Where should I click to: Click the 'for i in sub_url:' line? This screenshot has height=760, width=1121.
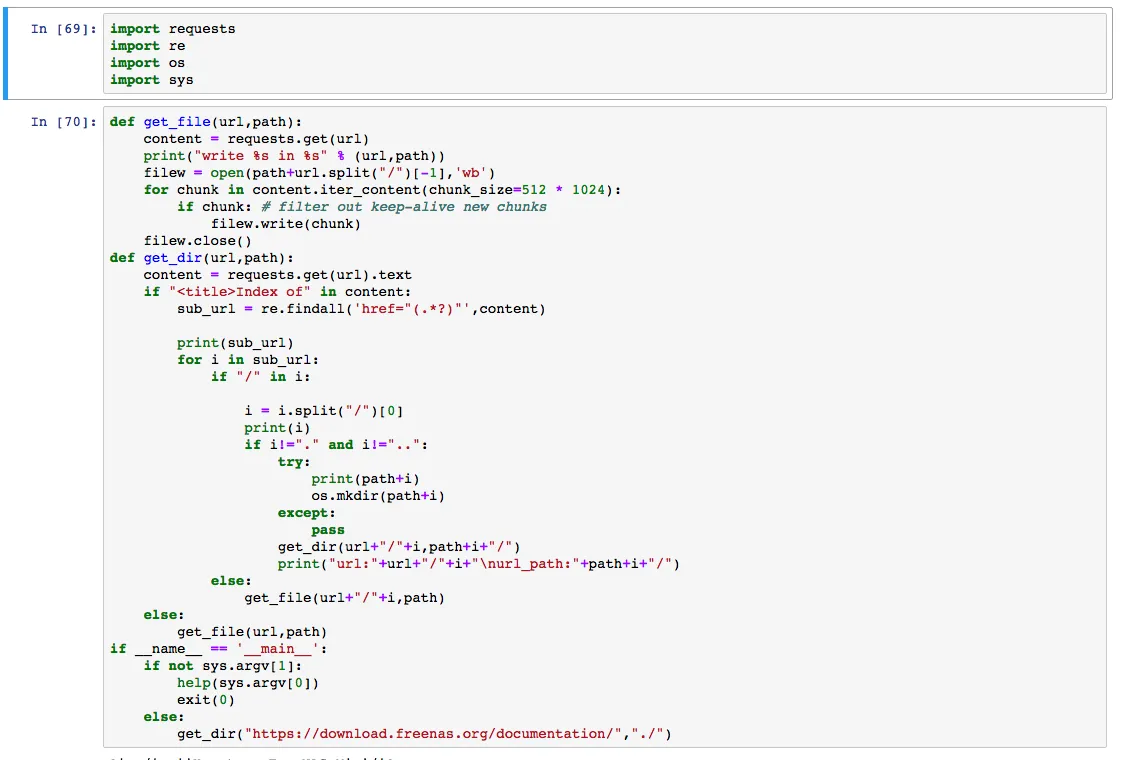click(247, 360)
